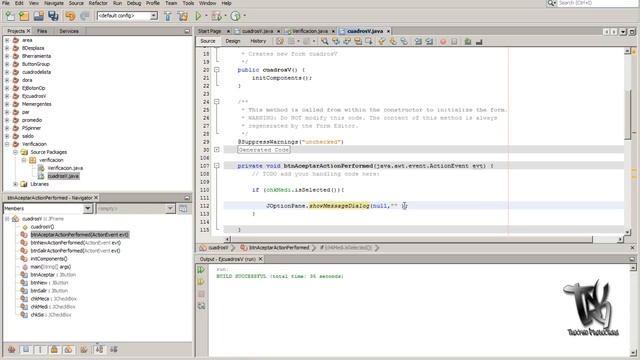
Task: Click the Build Project hammer icon
Action: pyautogui.click(x=168, y=16)
